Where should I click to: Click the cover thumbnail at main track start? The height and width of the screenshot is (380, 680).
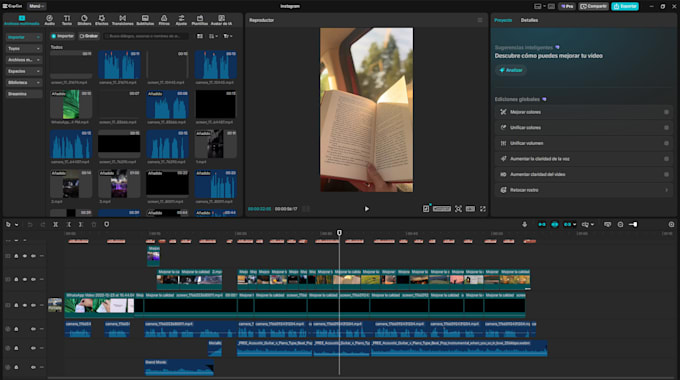point(55,305)
